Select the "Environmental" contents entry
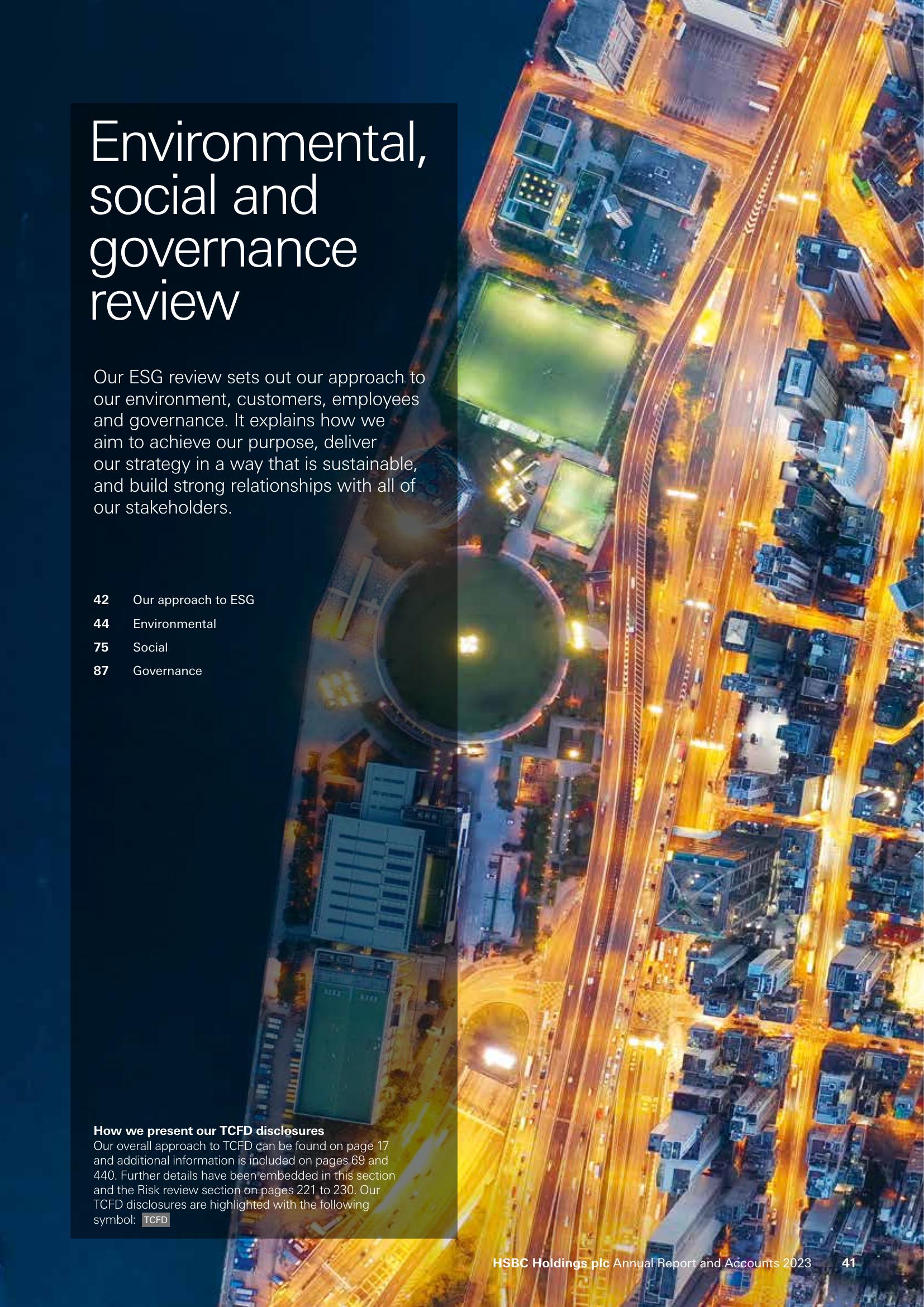Screen dimensions: 924x1307 coord(174,624)
